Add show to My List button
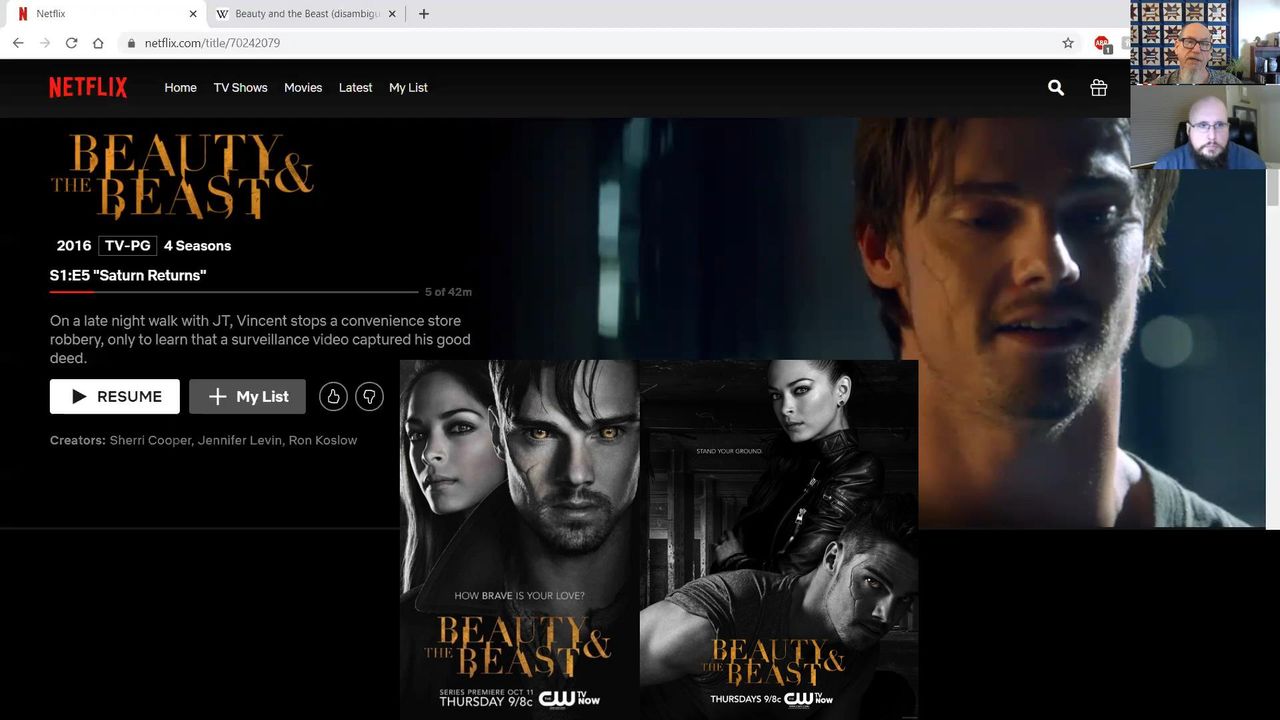The width and height of the screenshot is (1280, 720). [247, 397]
